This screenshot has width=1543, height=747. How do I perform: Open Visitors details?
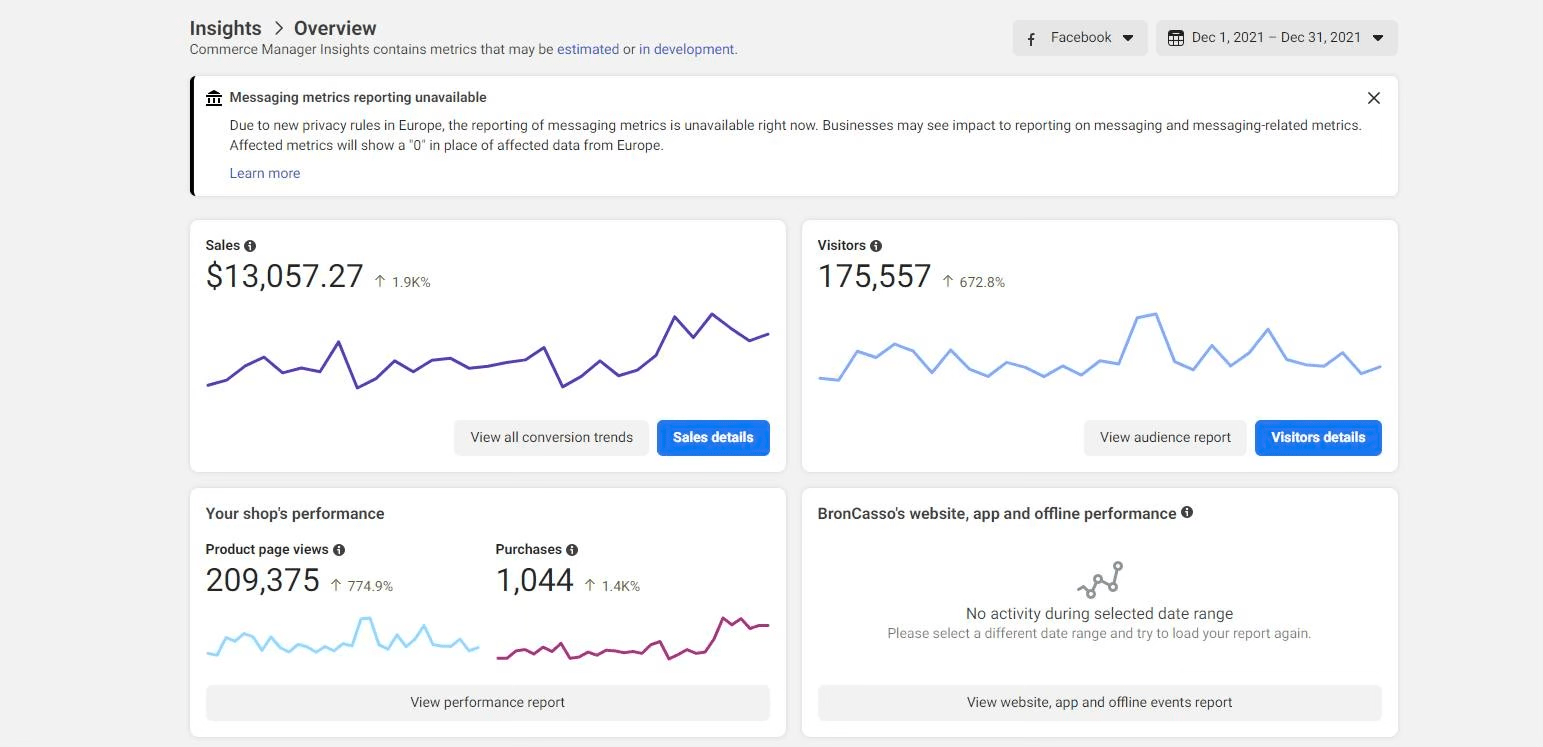1317,438
